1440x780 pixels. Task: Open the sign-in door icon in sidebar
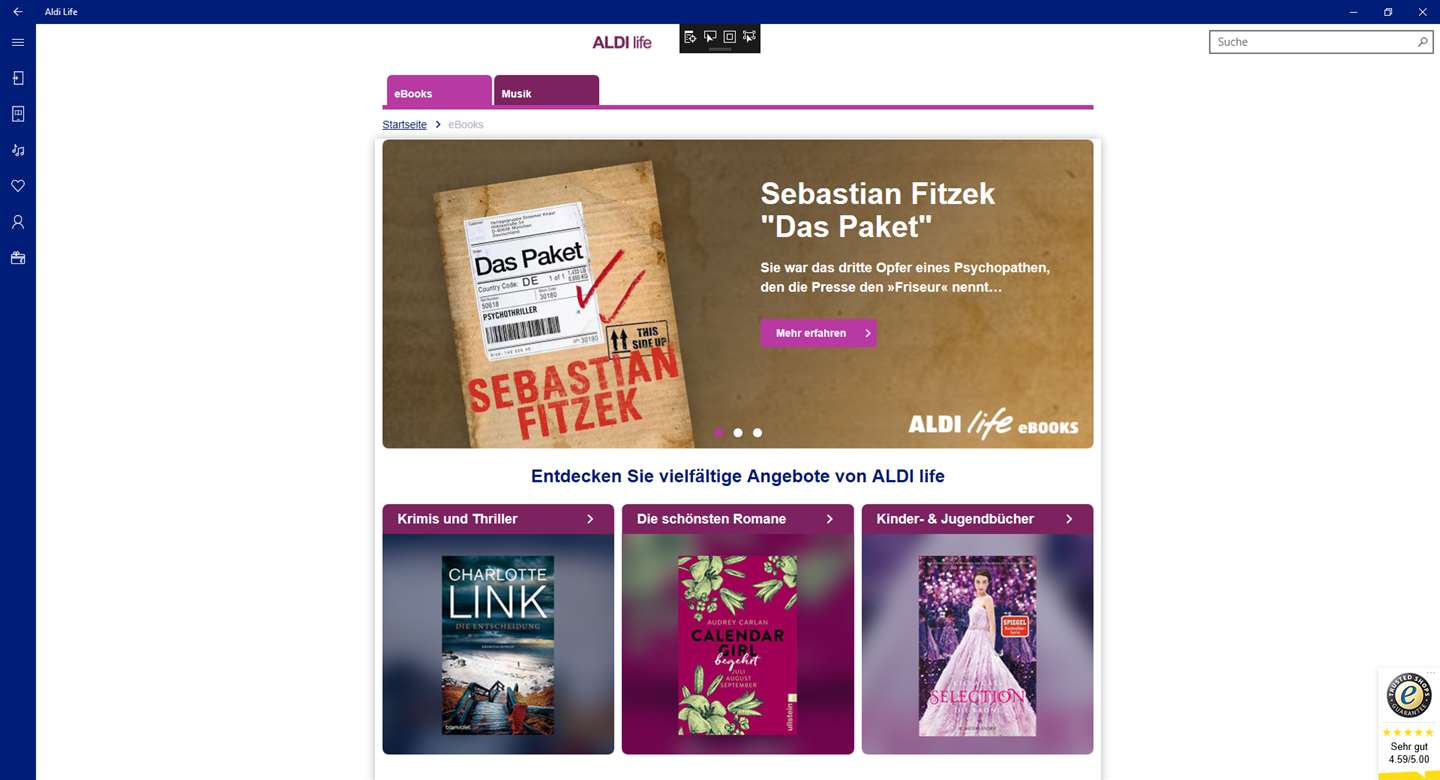point(17,78)
